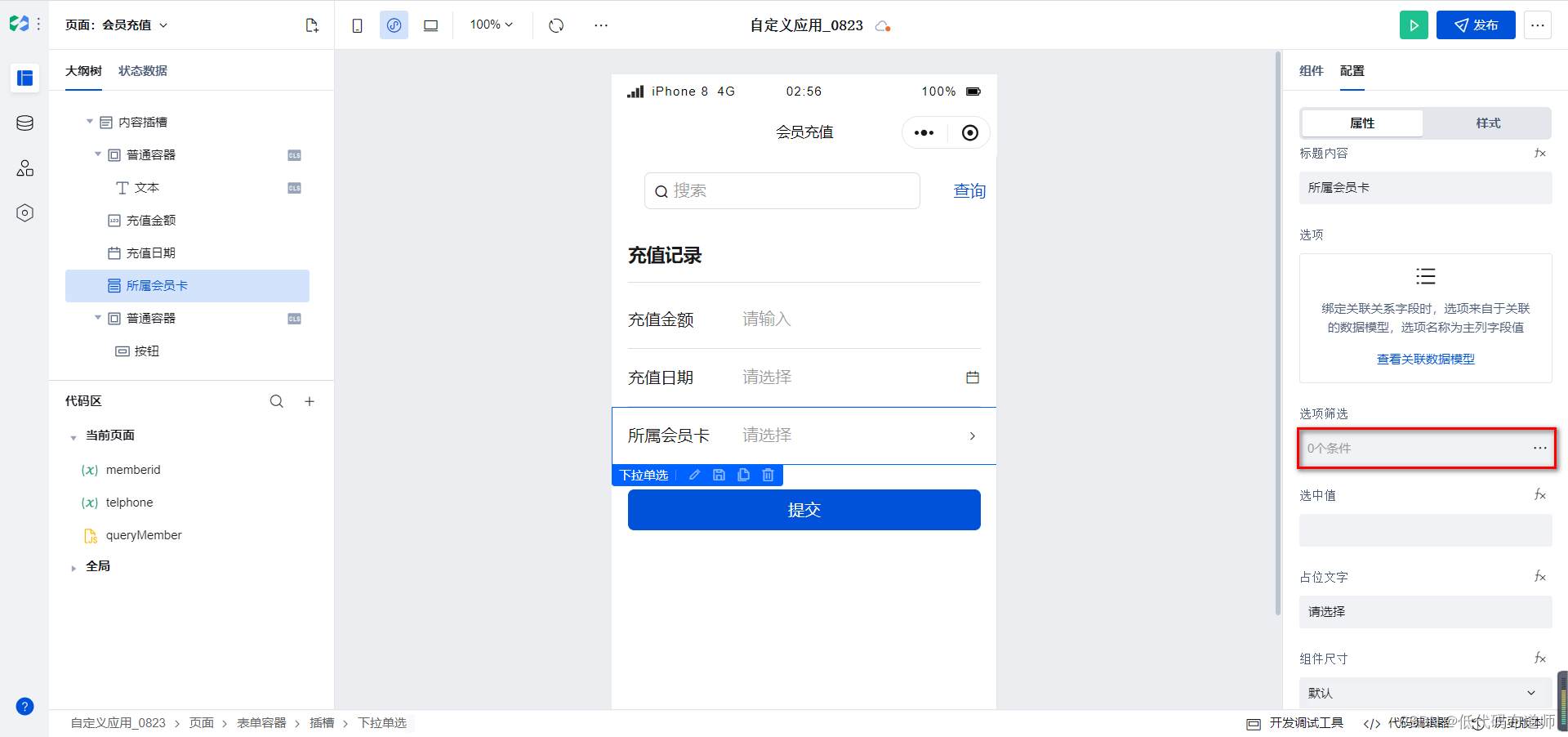Image resolution: width=1568 pixels, height=737 pixels.
Task: Toggle fx binding for 占位文字
Action: (1540, 576)
